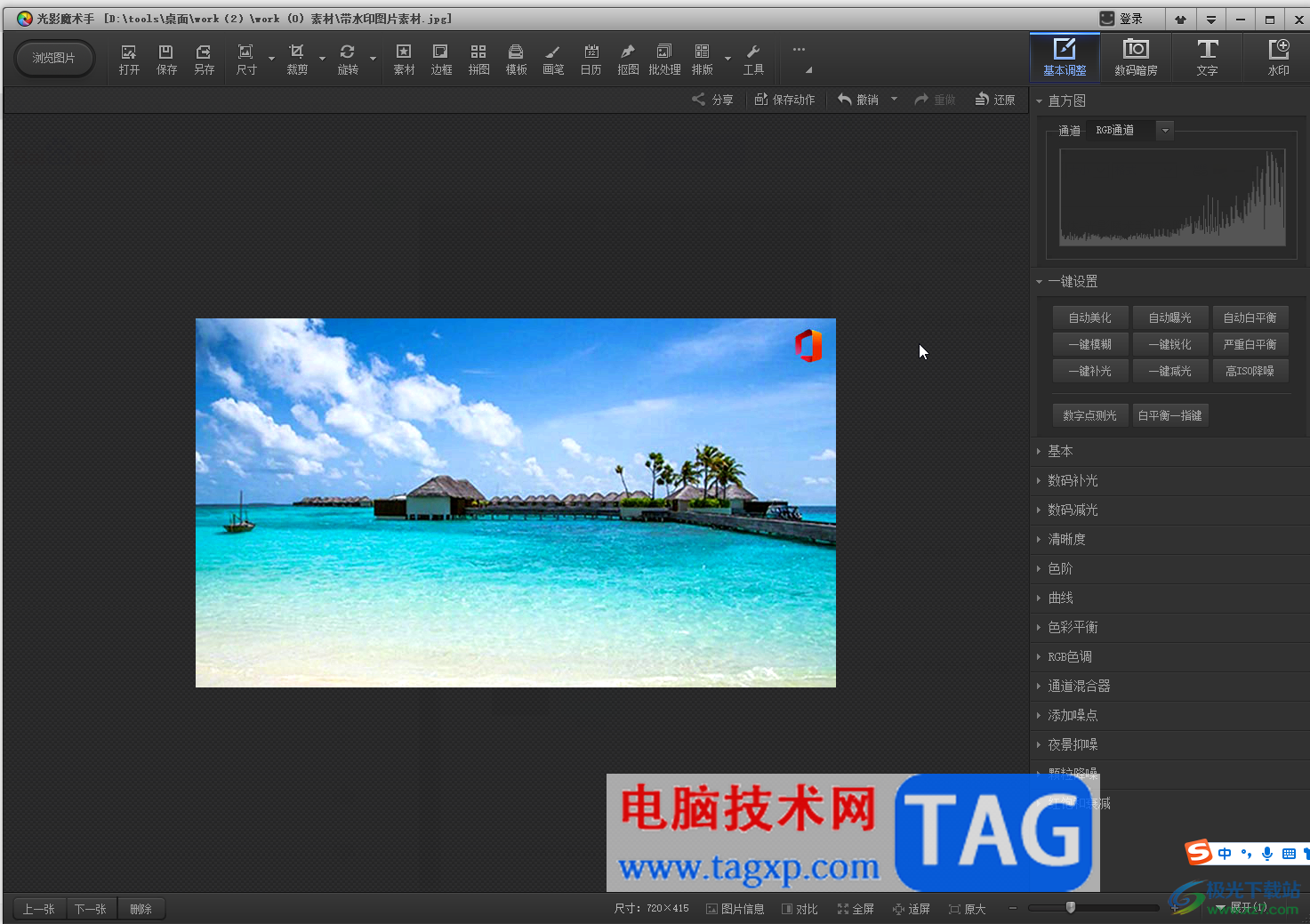Share the picture with 分享

(713, 100)
